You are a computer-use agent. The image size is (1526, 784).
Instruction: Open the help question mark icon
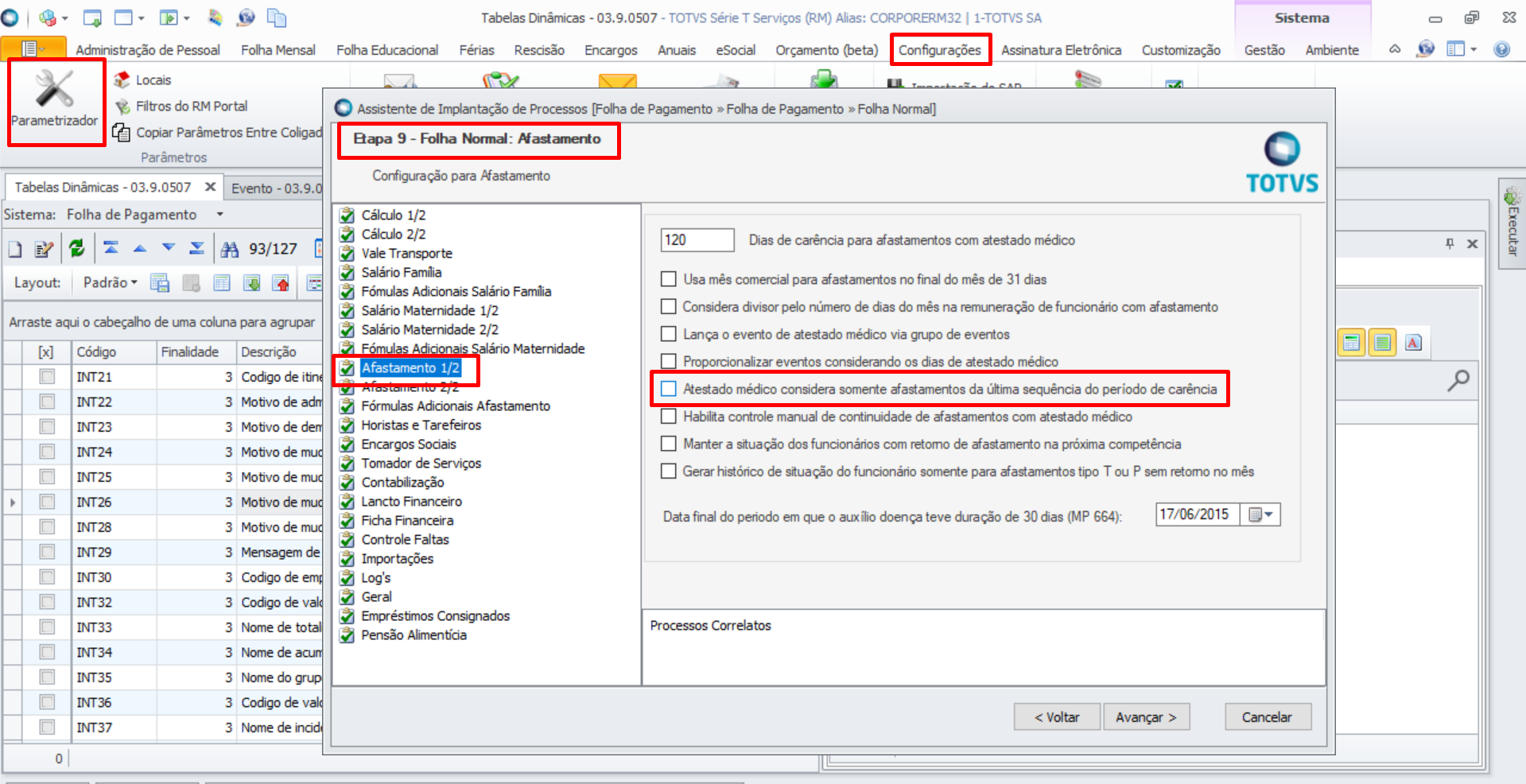coord(1501,49)
